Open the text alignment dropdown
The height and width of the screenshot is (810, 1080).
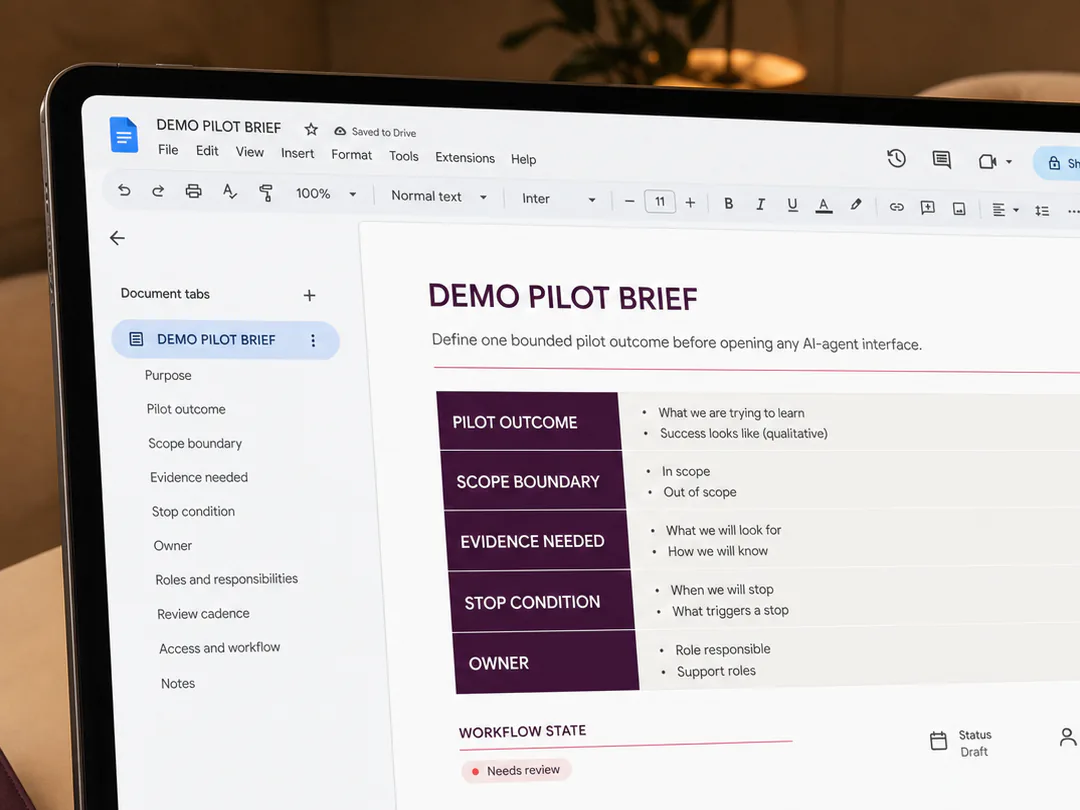[x=1005, y=209]
